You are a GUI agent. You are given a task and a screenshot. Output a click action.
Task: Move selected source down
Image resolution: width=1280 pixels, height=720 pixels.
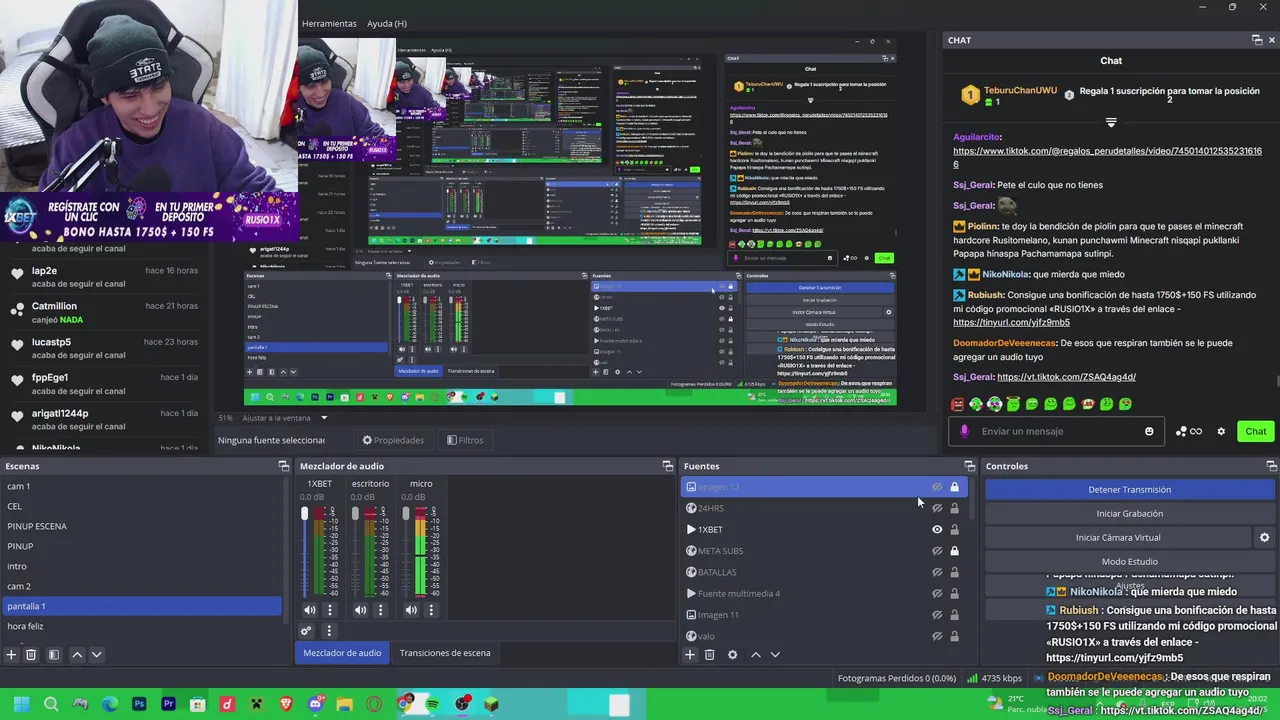tap(775, 655)
